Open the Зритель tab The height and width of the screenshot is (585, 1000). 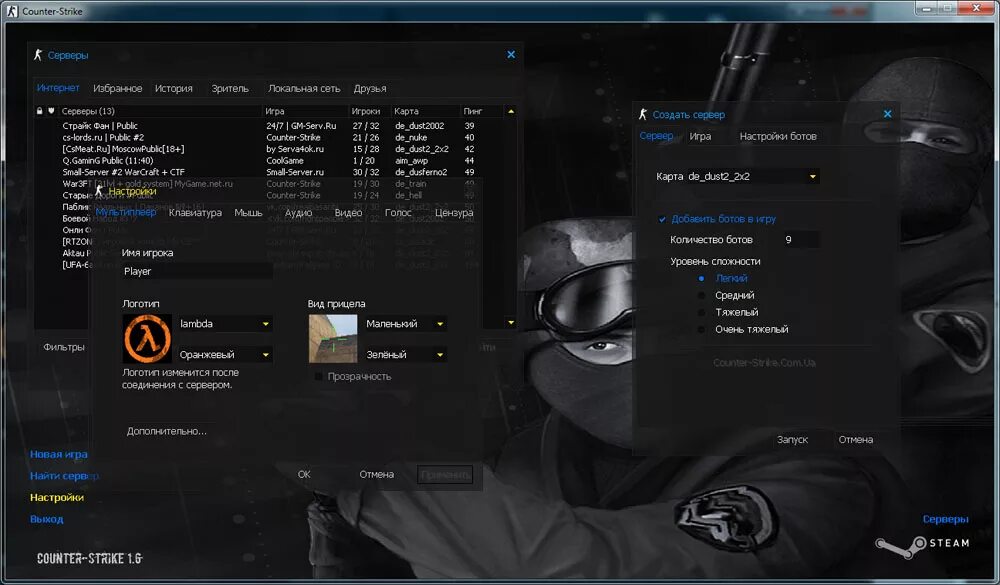pos(230,89)
